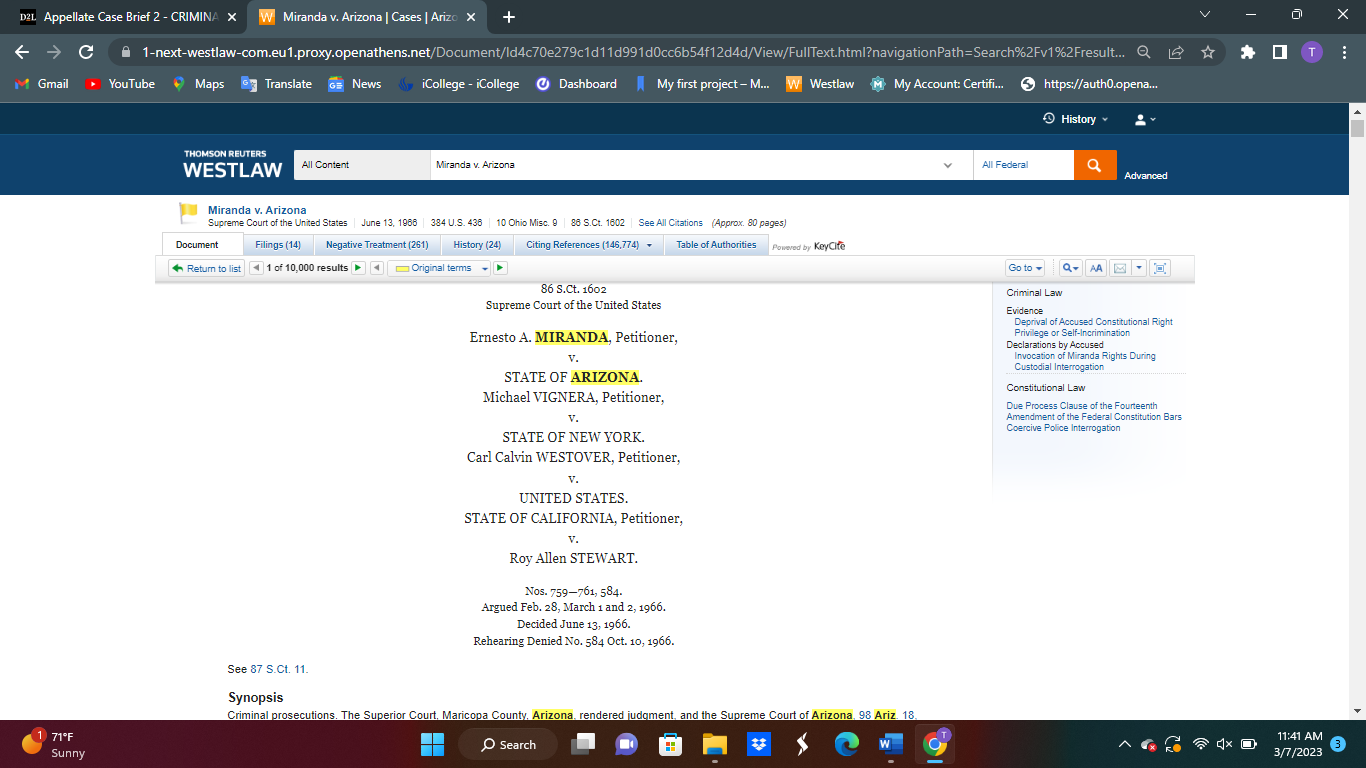Click the fullscreen view icon

click(x=1159, y=268)
